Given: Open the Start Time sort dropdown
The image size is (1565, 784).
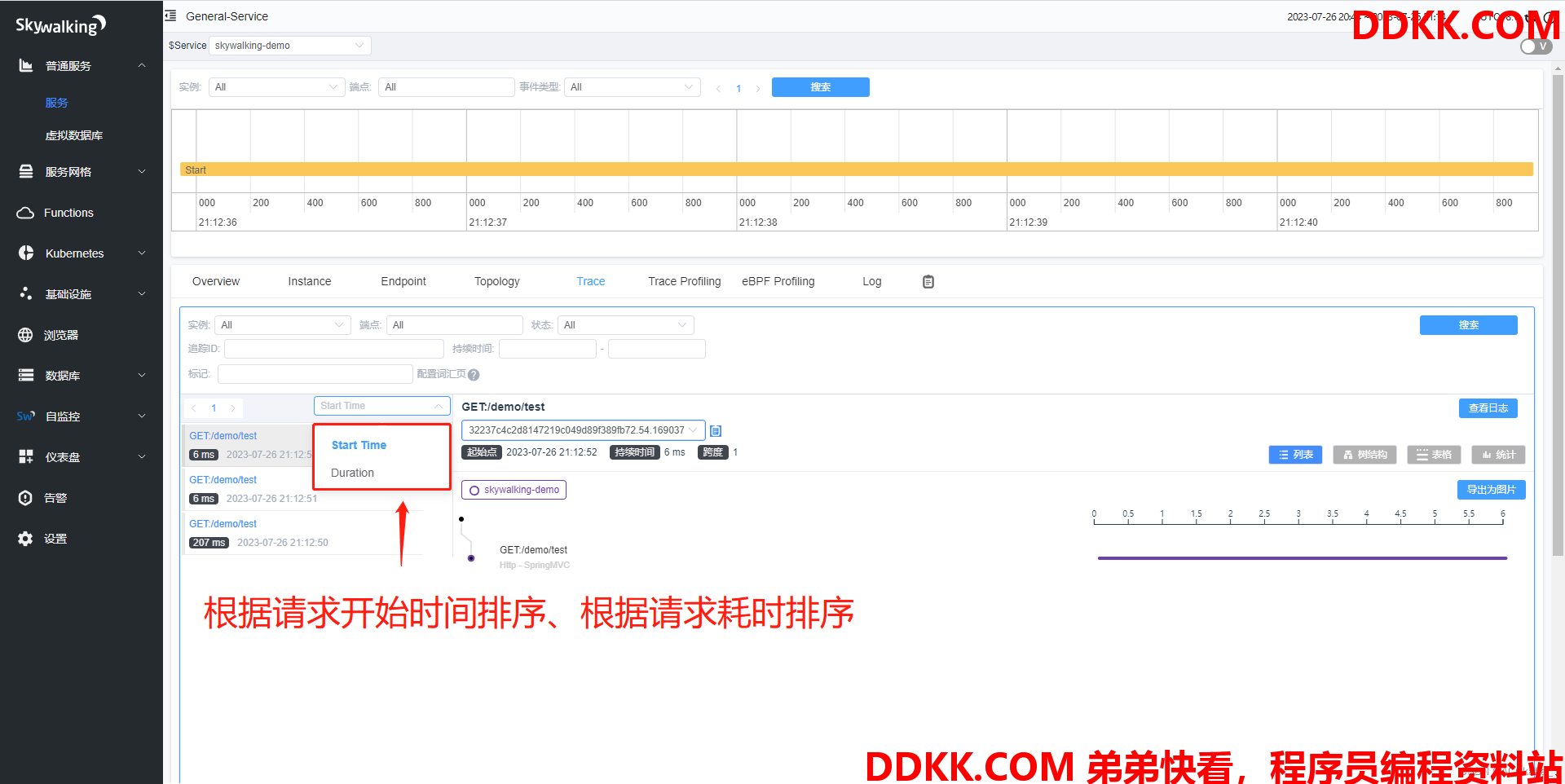Looking at the screenshot, I should (x=382, y=406).
